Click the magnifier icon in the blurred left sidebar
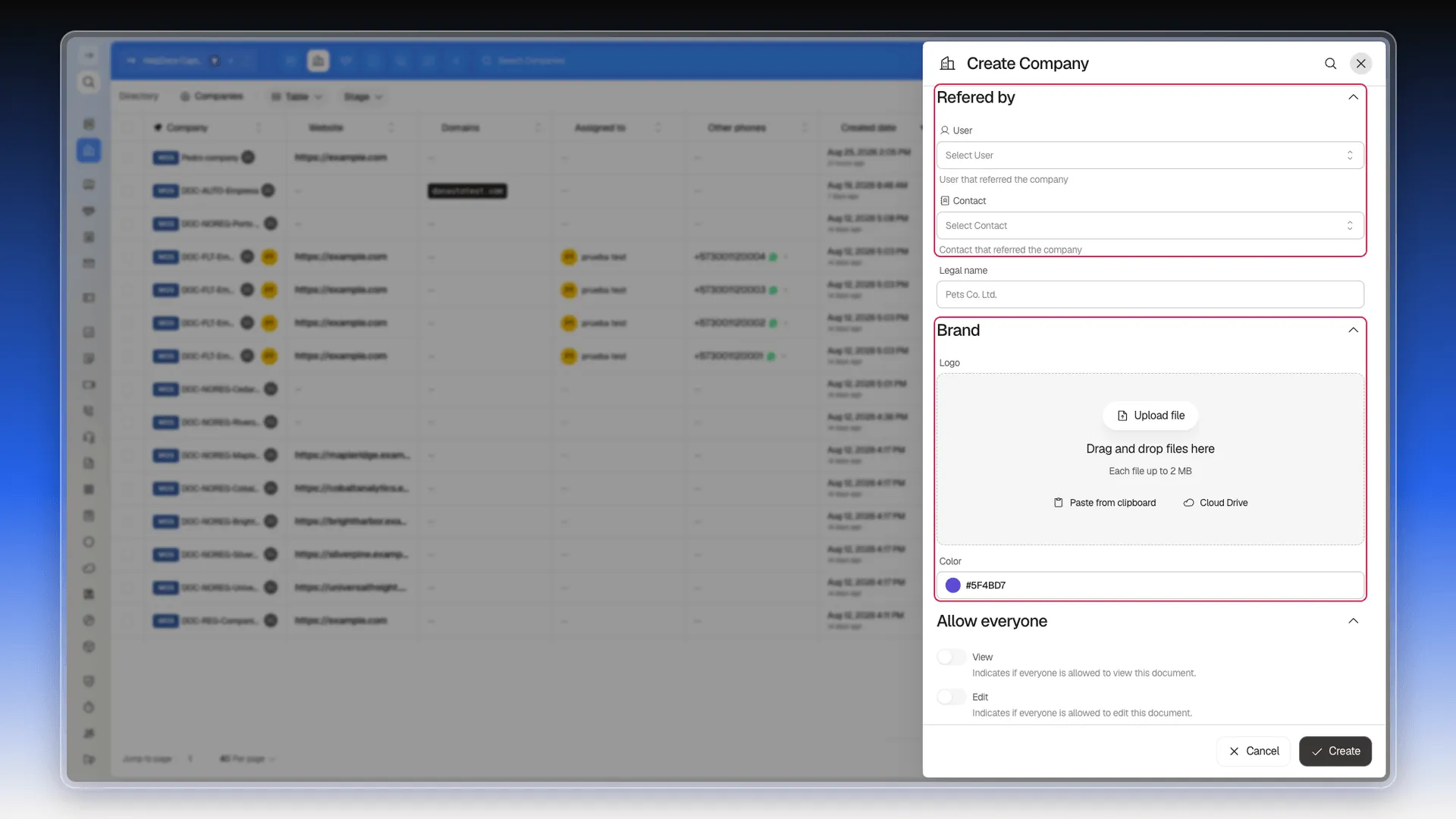1456x819 pixels. click(89, 82)
